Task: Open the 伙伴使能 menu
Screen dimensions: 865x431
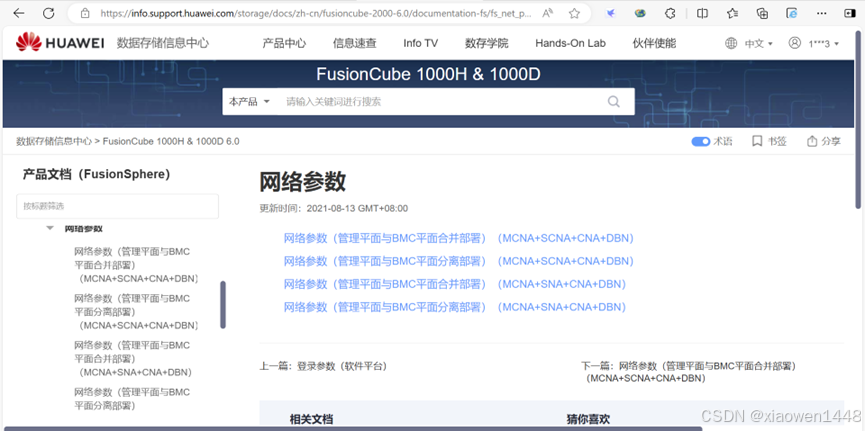Action: [x=654, y=43]
